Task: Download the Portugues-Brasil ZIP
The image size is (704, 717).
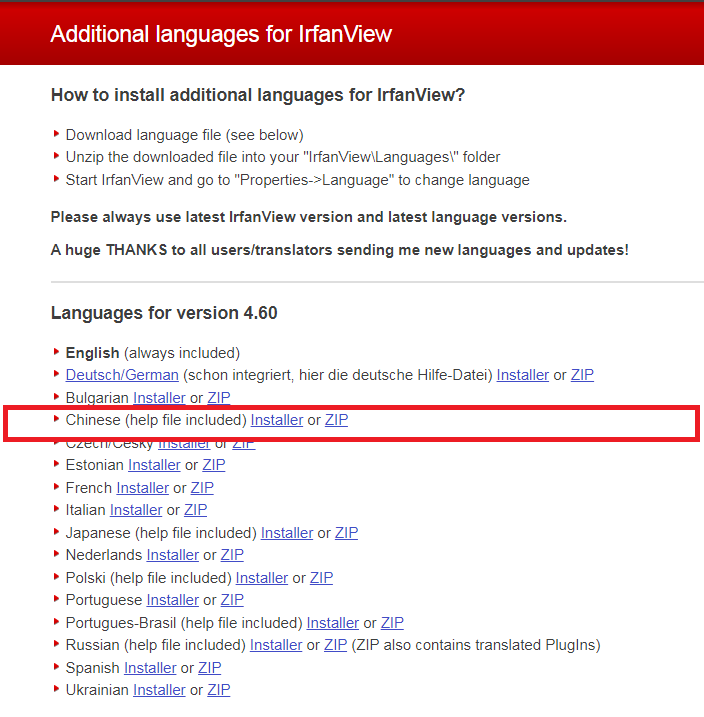Action: coord(392,623)
